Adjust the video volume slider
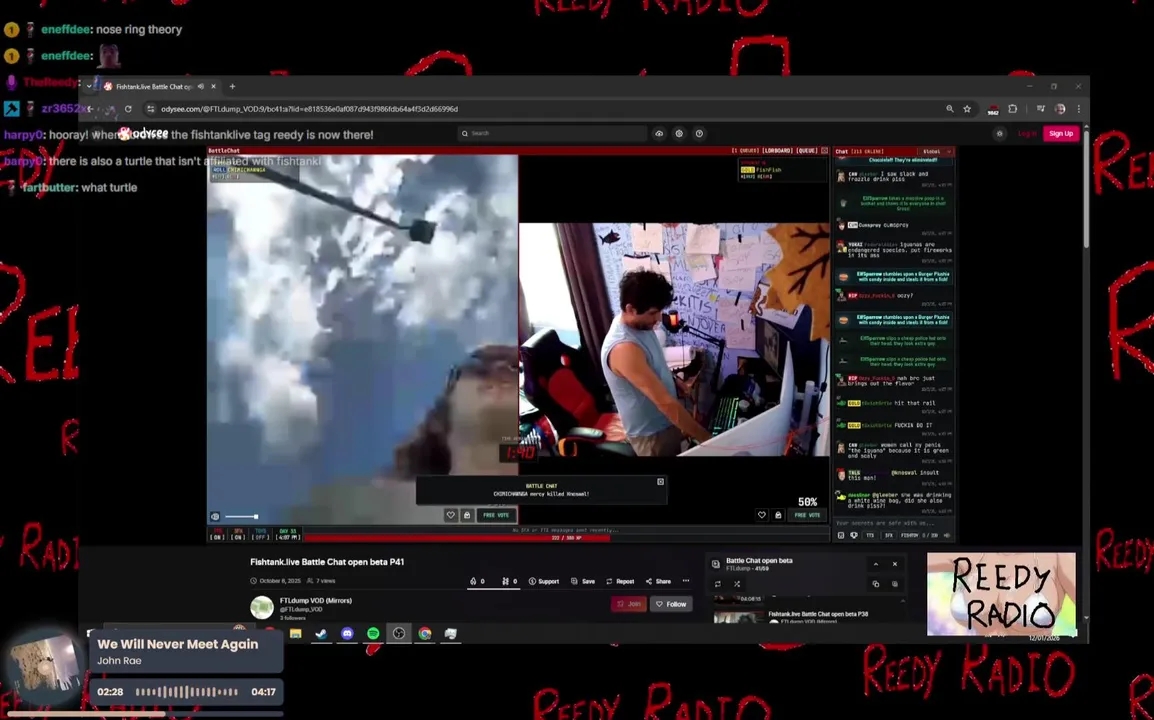Image resolution: width=1154 pixels, height=720 pixels. 241,516
